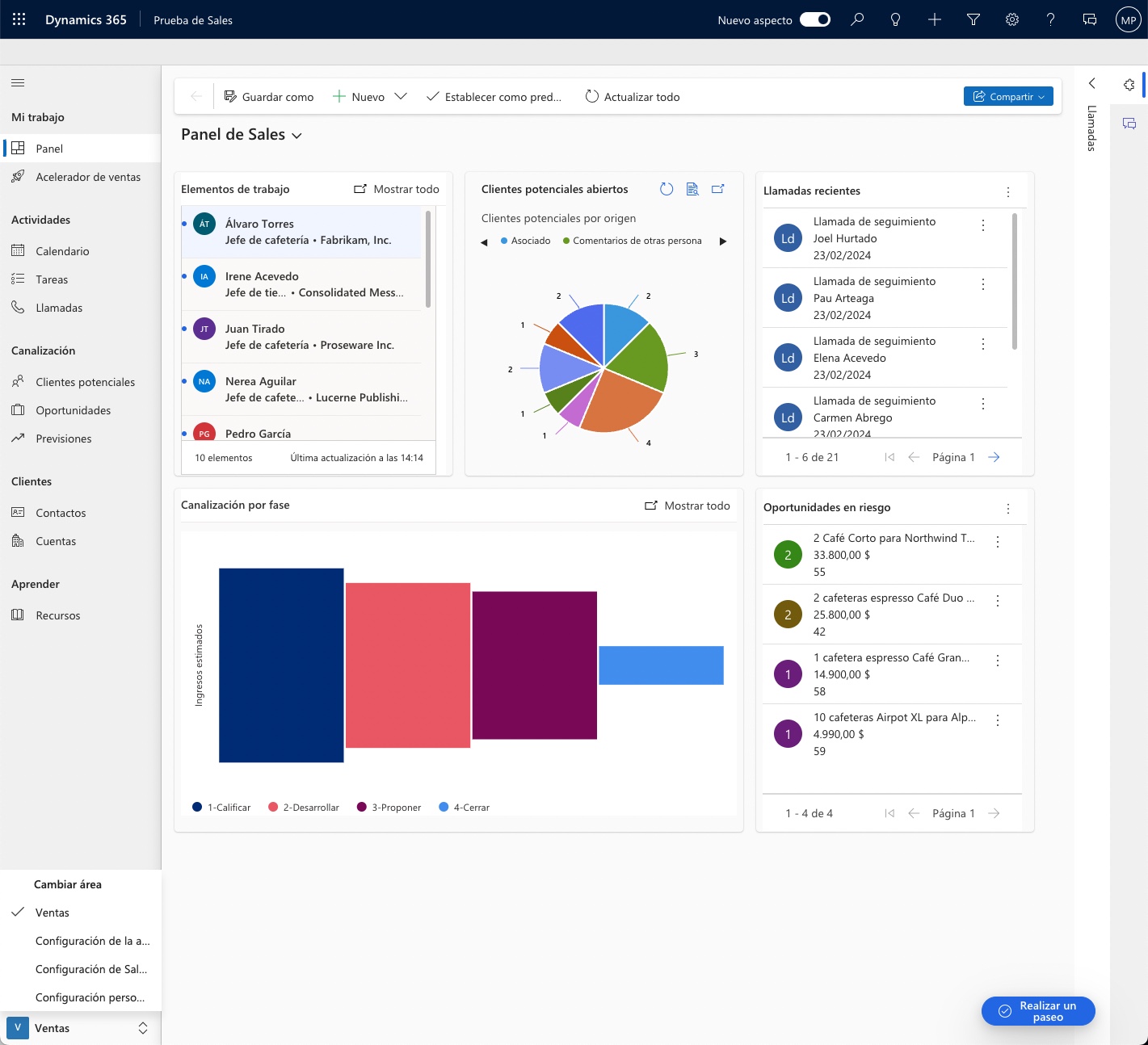Screen dimensions: 1148x1045
Task: Open Oportunidades in sidebar
Action: coord(81,410)
